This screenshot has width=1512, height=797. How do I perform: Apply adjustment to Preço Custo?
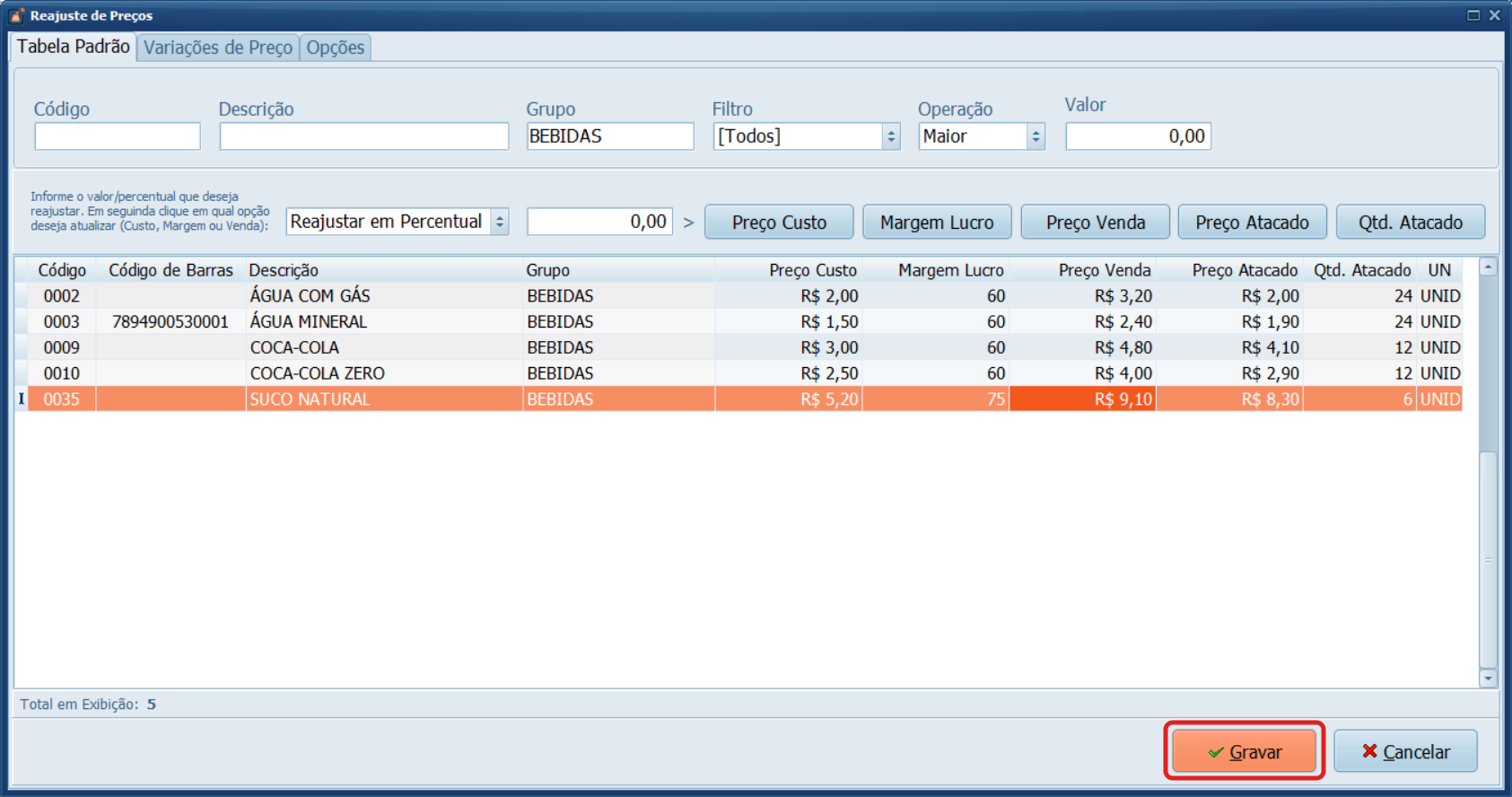778,222
